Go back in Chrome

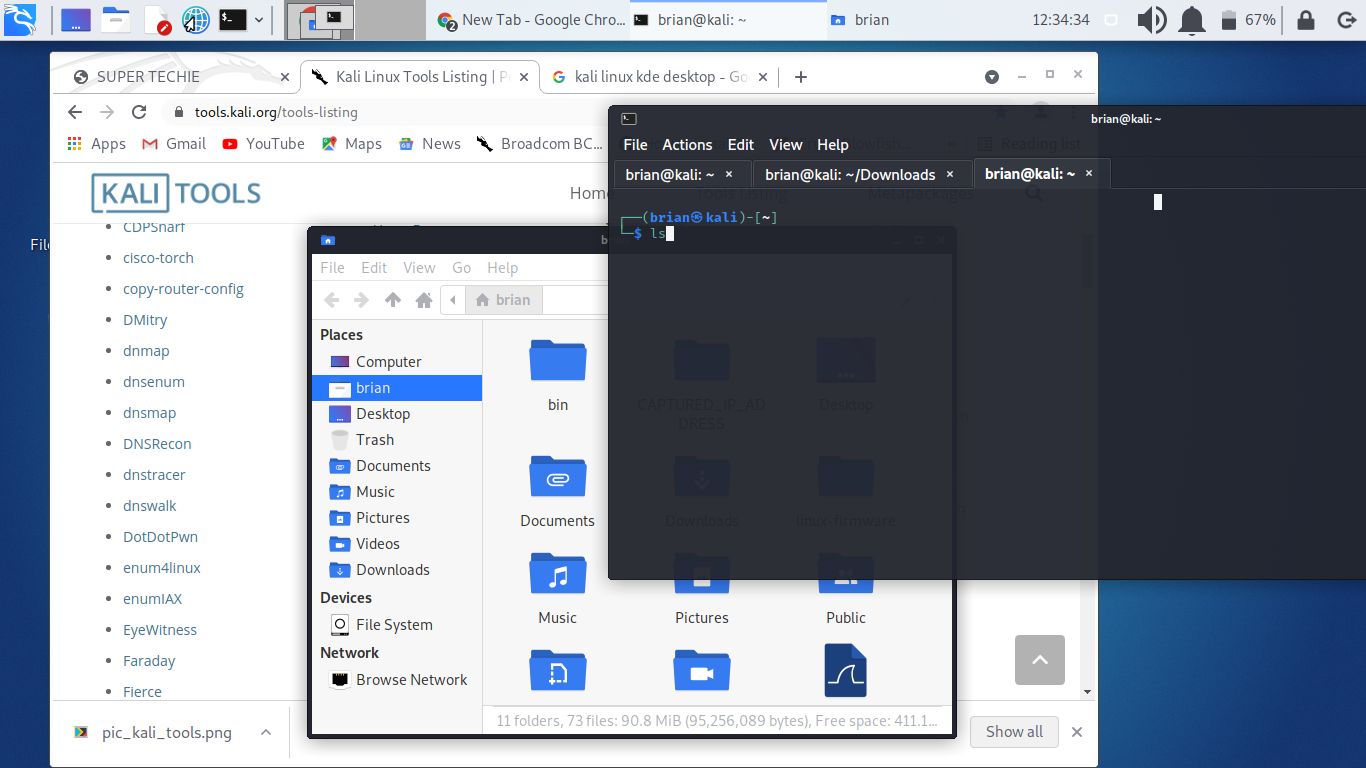tap(74, 112)
